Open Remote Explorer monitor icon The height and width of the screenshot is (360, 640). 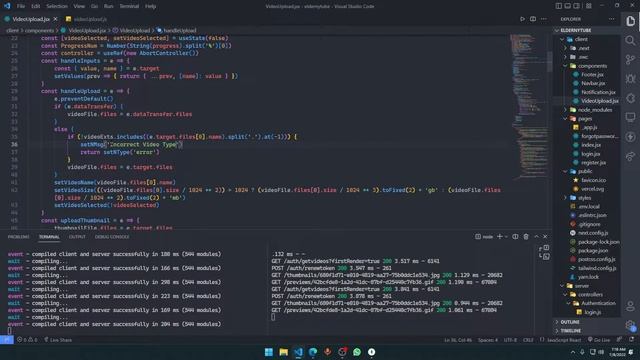click(631, 118)
